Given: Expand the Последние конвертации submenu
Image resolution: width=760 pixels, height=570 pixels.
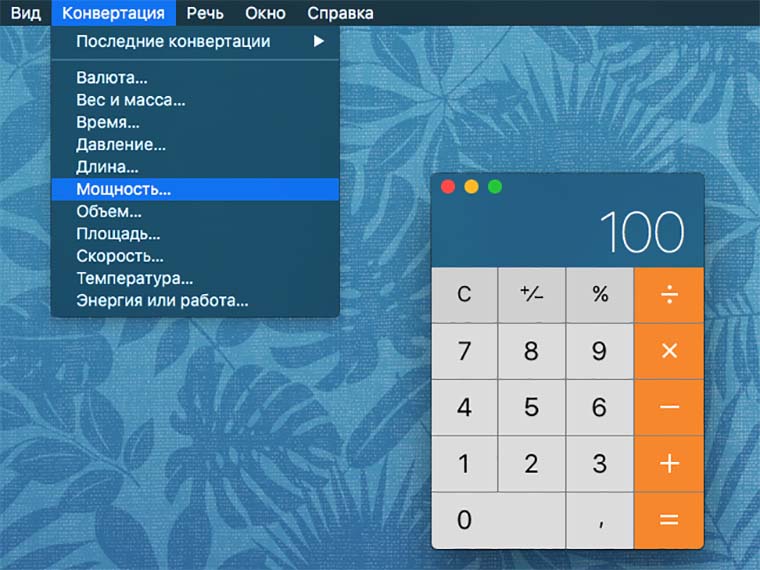Looking at the screenshot, I should pyautogui.click(x=195, y=41).
